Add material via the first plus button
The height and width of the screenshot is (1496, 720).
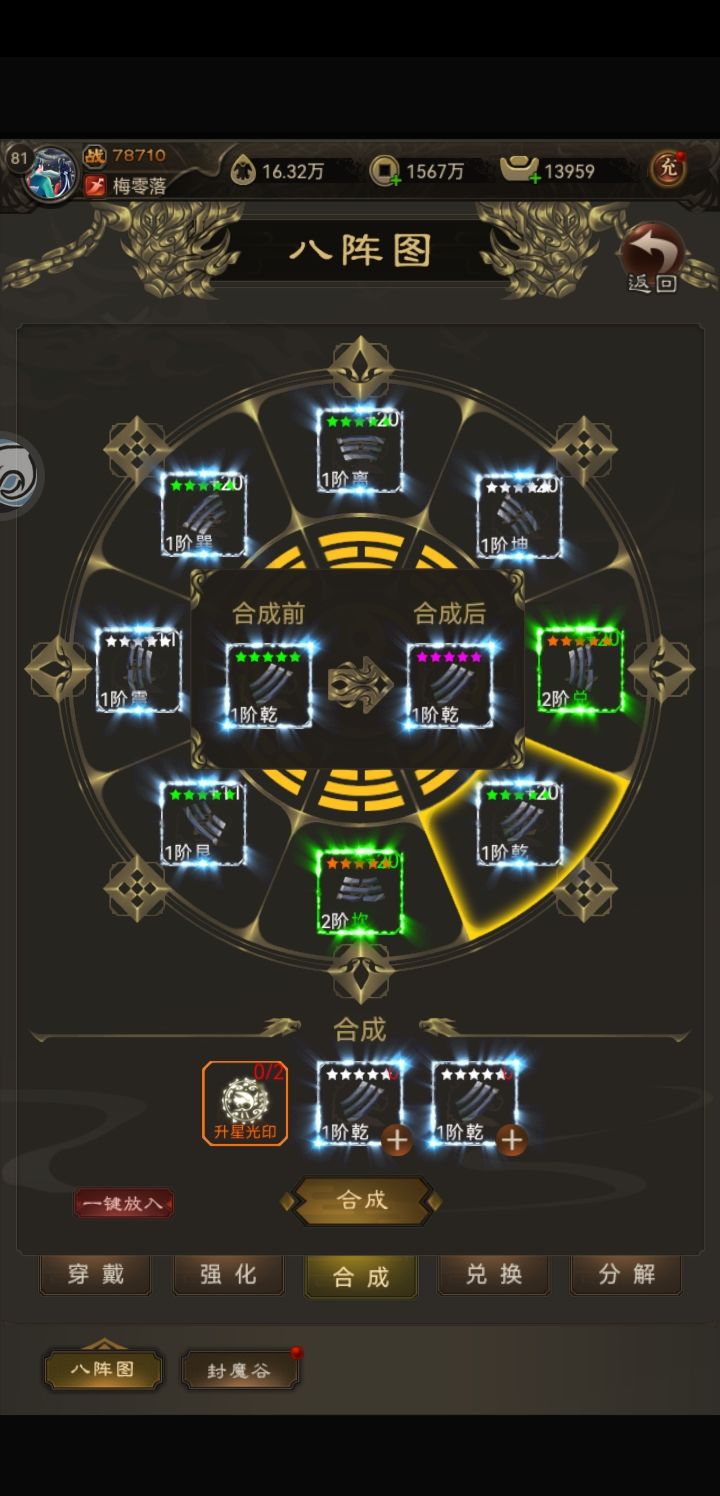click(x=397, y=1140)
